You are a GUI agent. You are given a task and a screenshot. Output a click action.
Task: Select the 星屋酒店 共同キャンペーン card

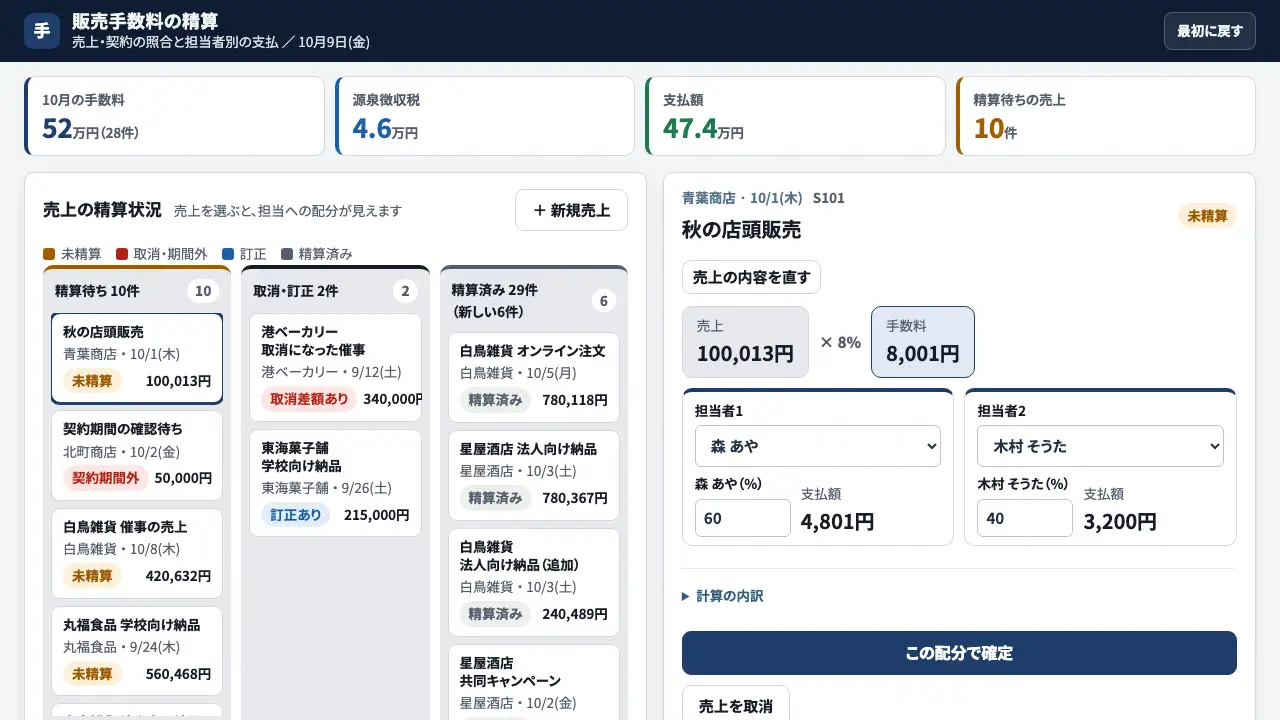click(x=534, y=682)
